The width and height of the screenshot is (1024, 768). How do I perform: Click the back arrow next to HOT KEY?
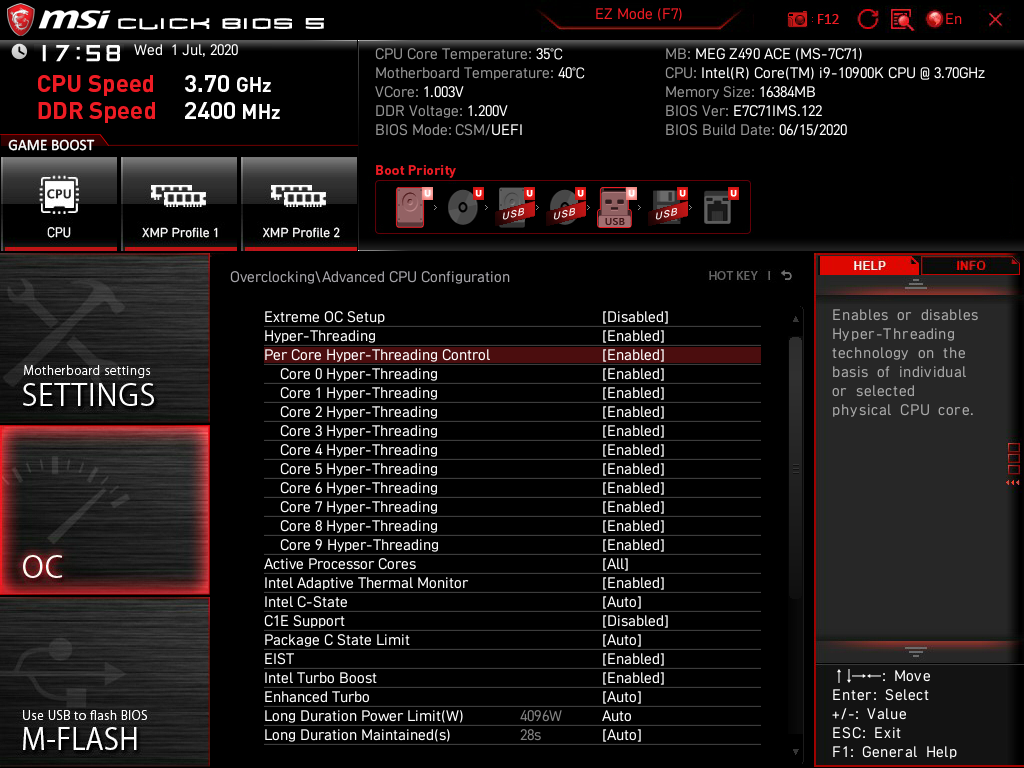[786, 275]
